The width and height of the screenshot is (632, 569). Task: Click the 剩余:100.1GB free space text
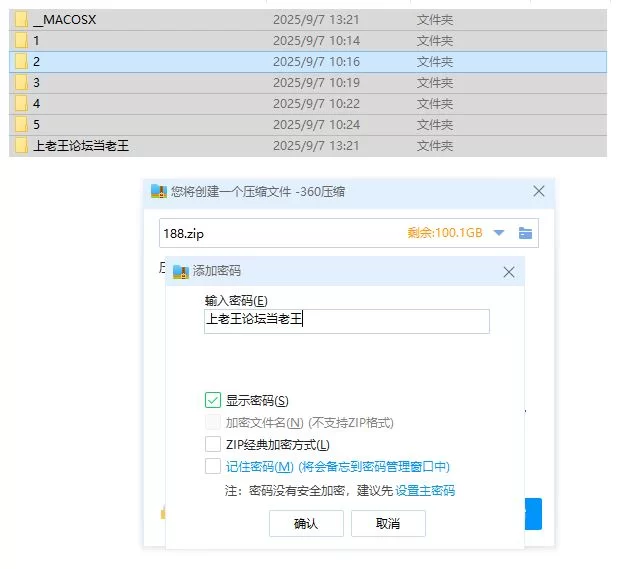coord(445,233)
